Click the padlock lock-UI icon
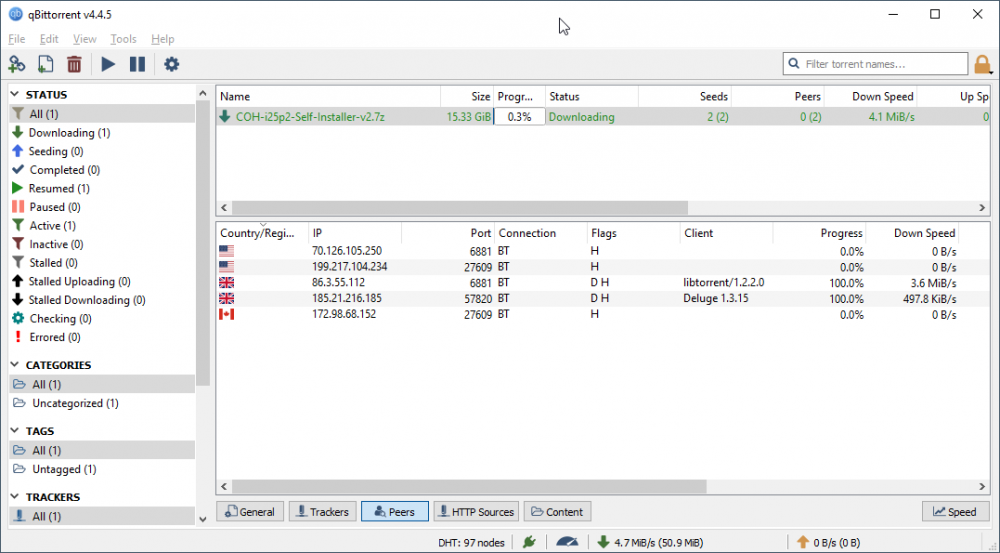Viewport: 1000px width, 553px height. pyautogui.click(x=983, y=64)
